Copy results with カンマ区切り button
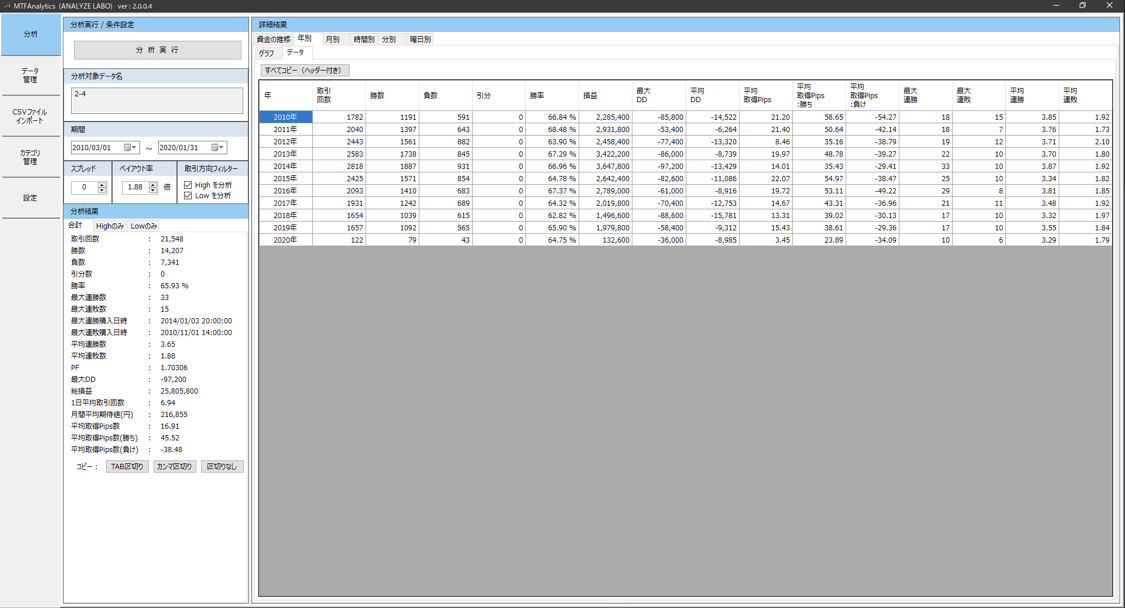The width and height of the screenshot is (1125, 608). (x=174, y=467)
